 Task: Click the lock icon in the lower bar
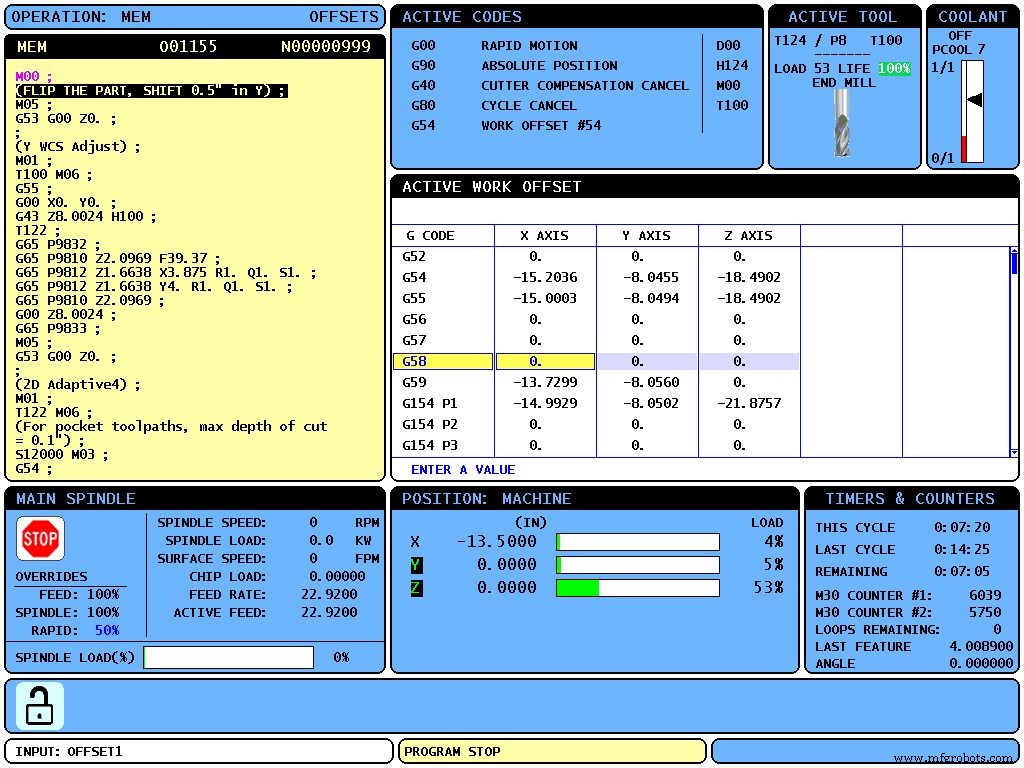click(x=38, y=705)
